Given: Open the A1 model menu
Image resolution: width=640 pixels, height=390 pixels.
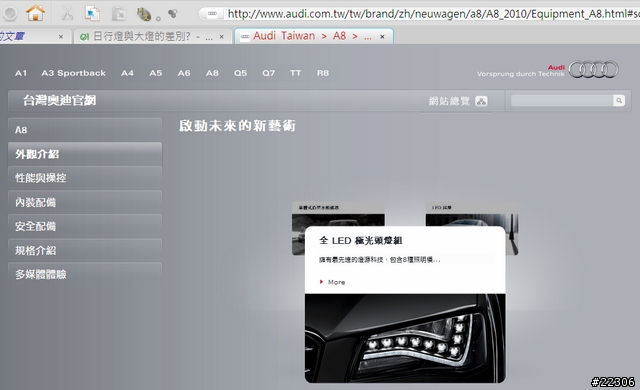Looking at the screenshot, I should 21,73.
